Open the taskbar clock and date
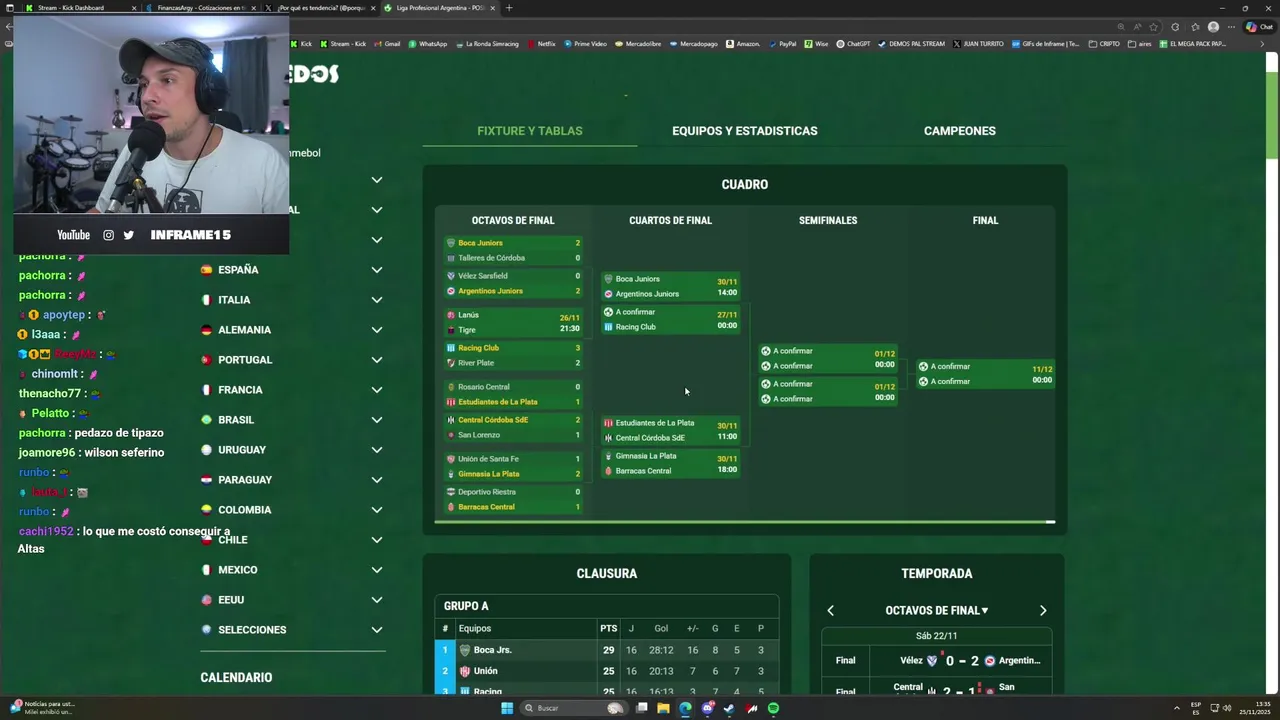Image resolution: width=1280 pixels, height=720 pixels. [x=1257, y=708]
